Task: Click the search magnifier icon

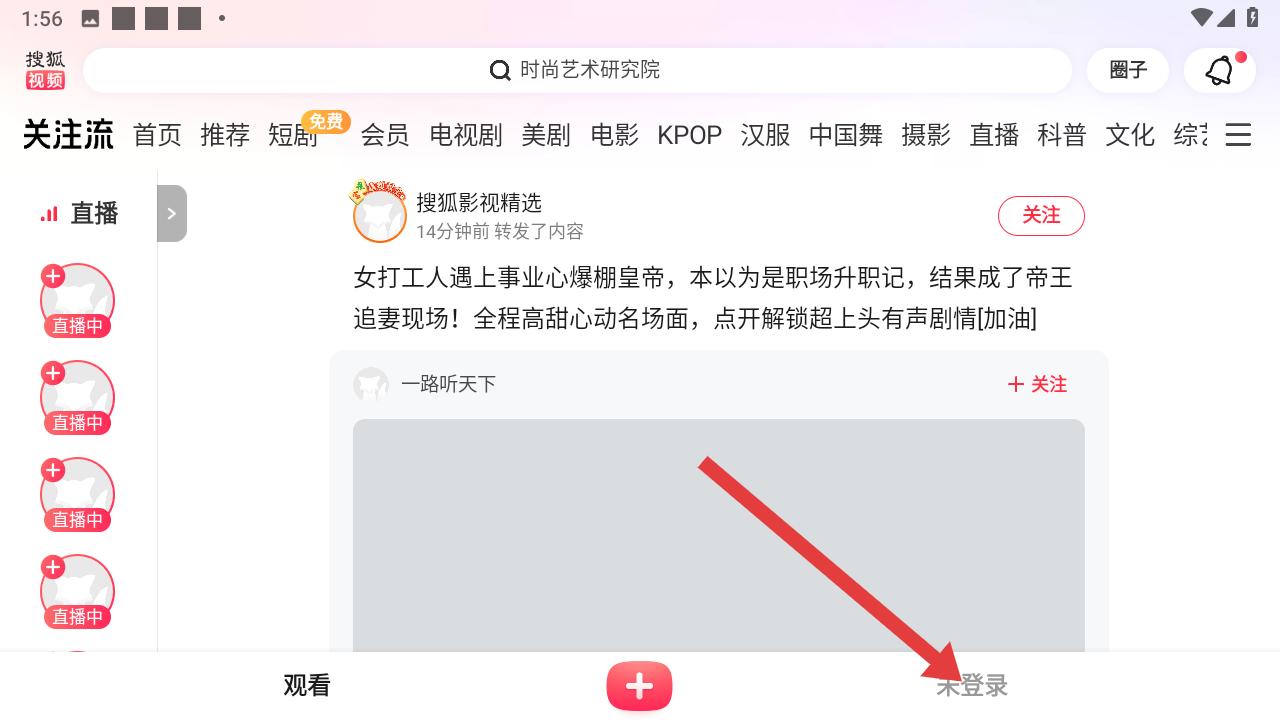Action: [500, 70]
